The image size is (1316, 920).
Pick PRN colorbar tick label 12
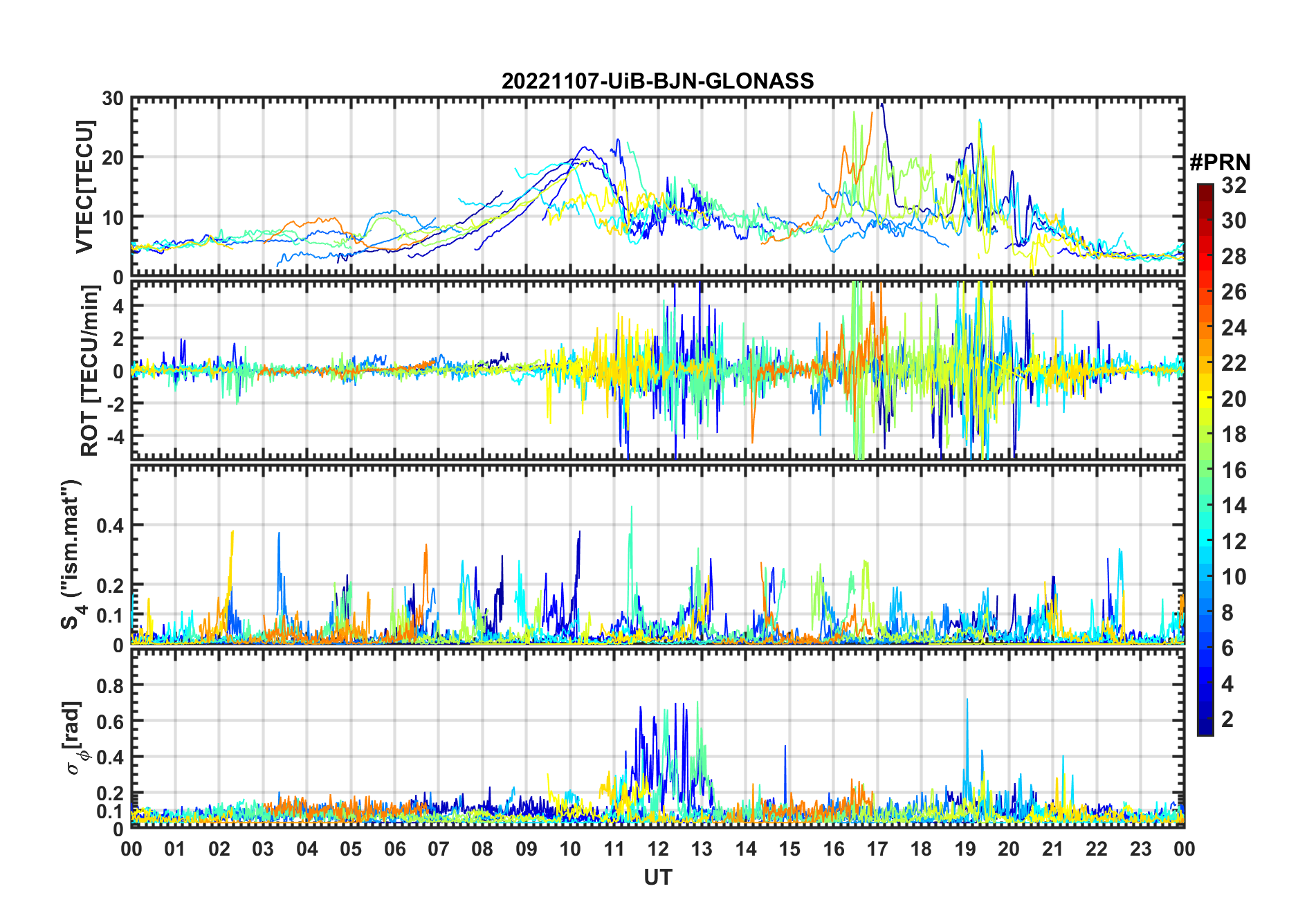pyautogui.click(x=1234, y=542)
